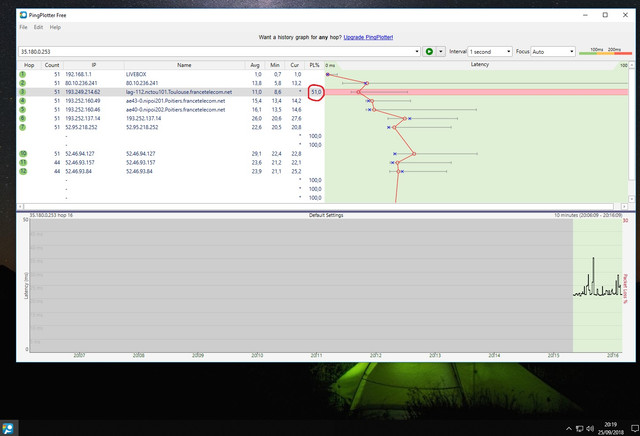The width and height of the screenshot is (640, 436).
Task: Open the Focus Auto dropdown
Action: pyautogui.click(x=553, y=51)
